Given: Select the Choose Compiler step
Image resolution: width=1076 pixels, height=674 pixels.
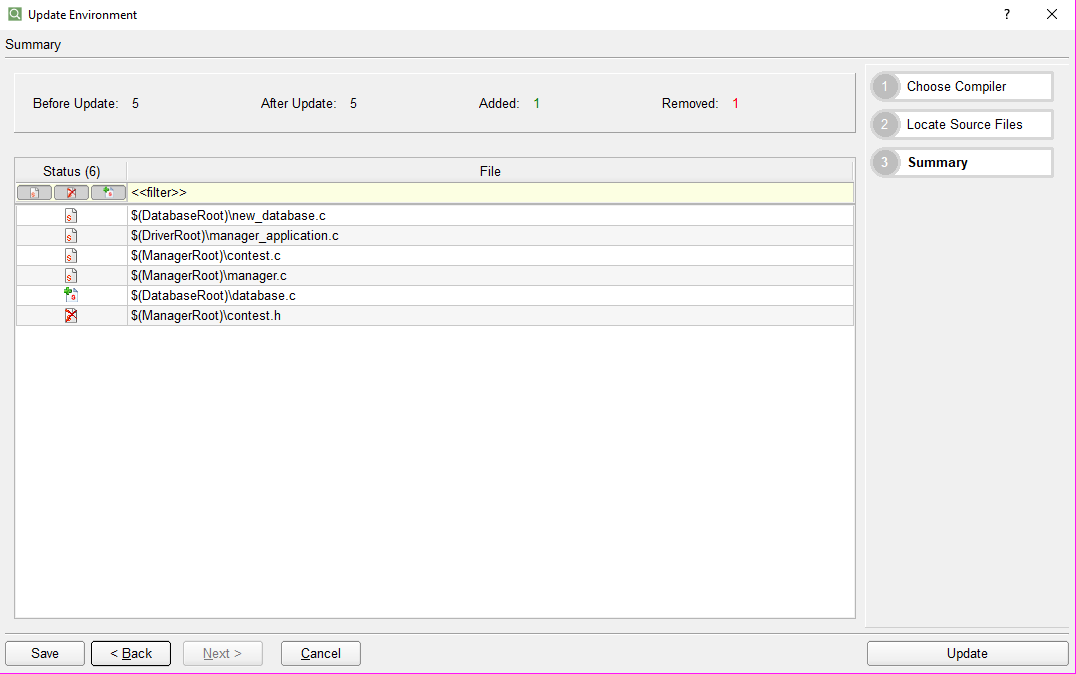Looking at the screenshot, I should (960, 86).
